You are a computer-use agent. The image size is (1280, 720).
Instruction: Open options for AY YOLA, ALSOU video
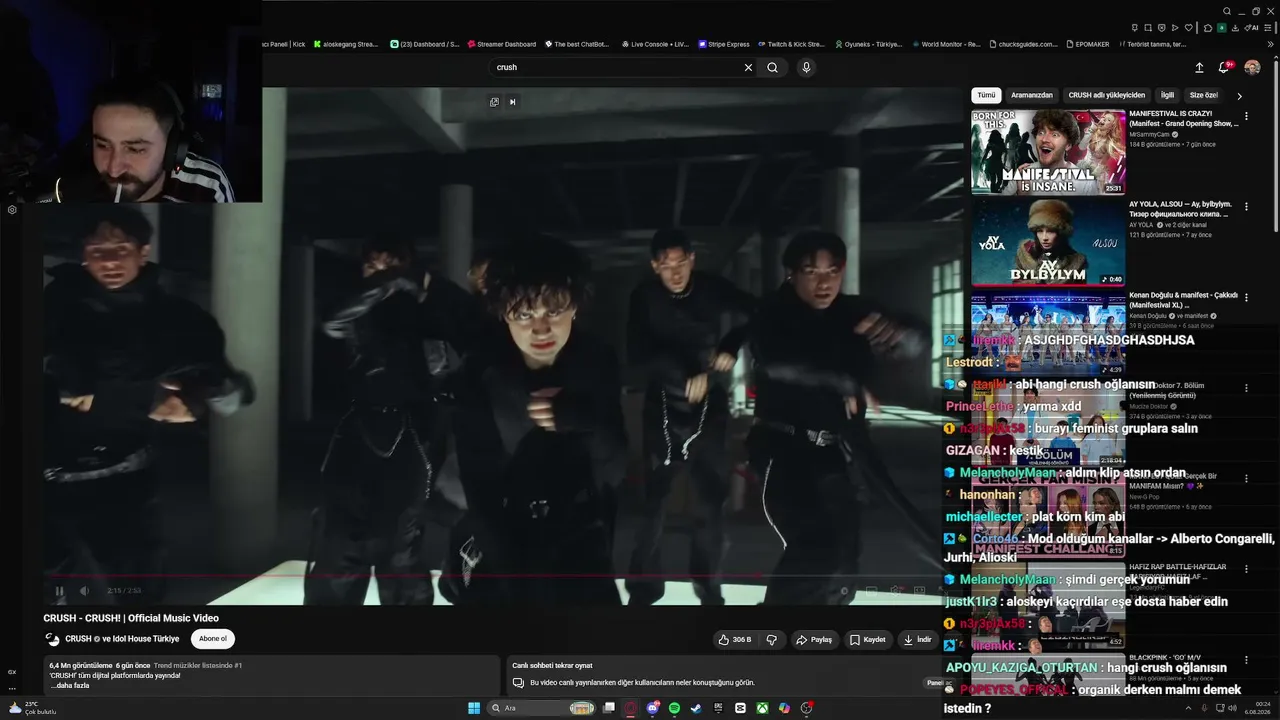(x=1246, y=208)
